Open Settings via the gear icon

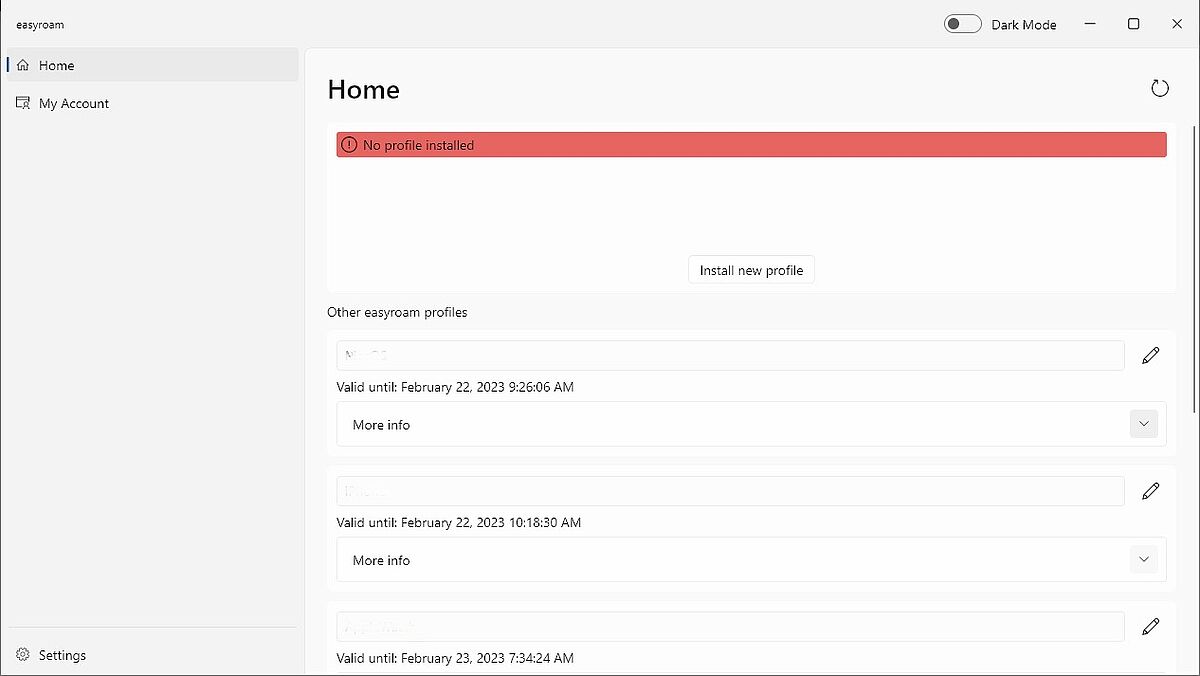point(23,655)
